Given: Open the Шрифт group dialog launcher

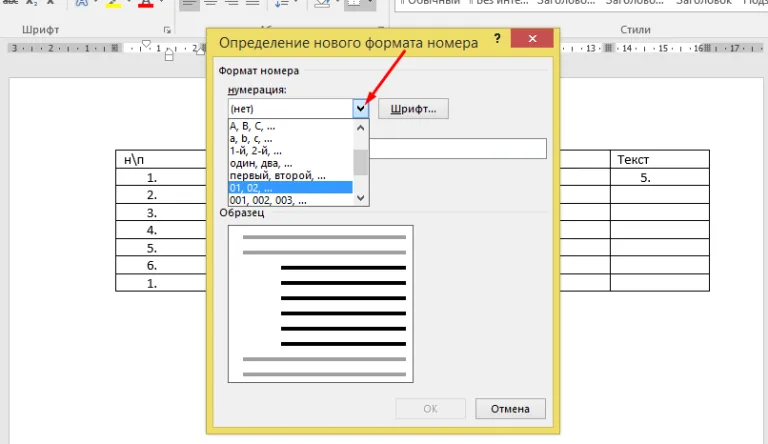Looking at the screenshot, I should click(x=167, y=30).
